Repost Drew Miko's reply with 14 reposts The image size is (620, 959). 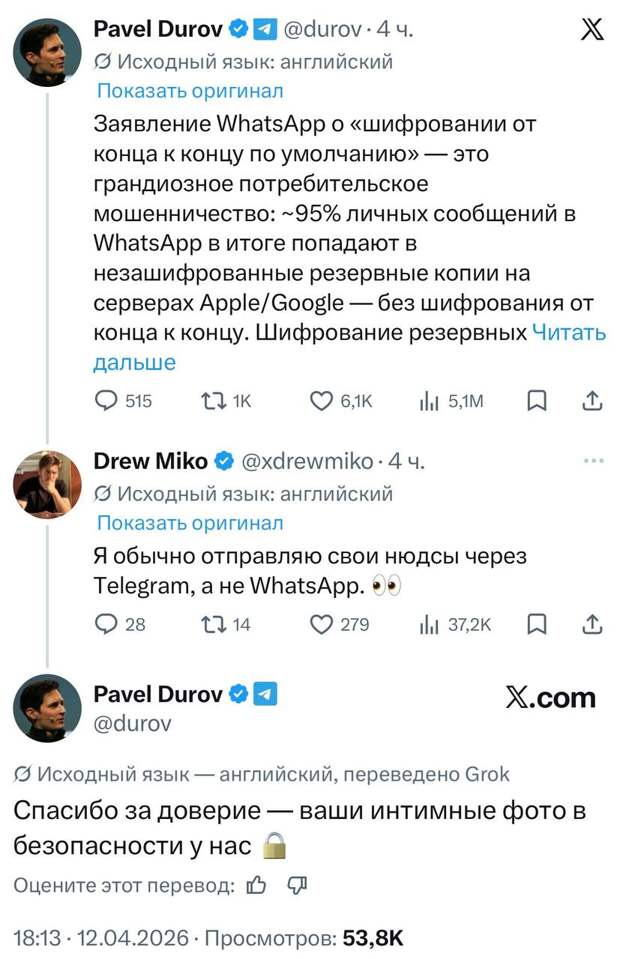213,624
